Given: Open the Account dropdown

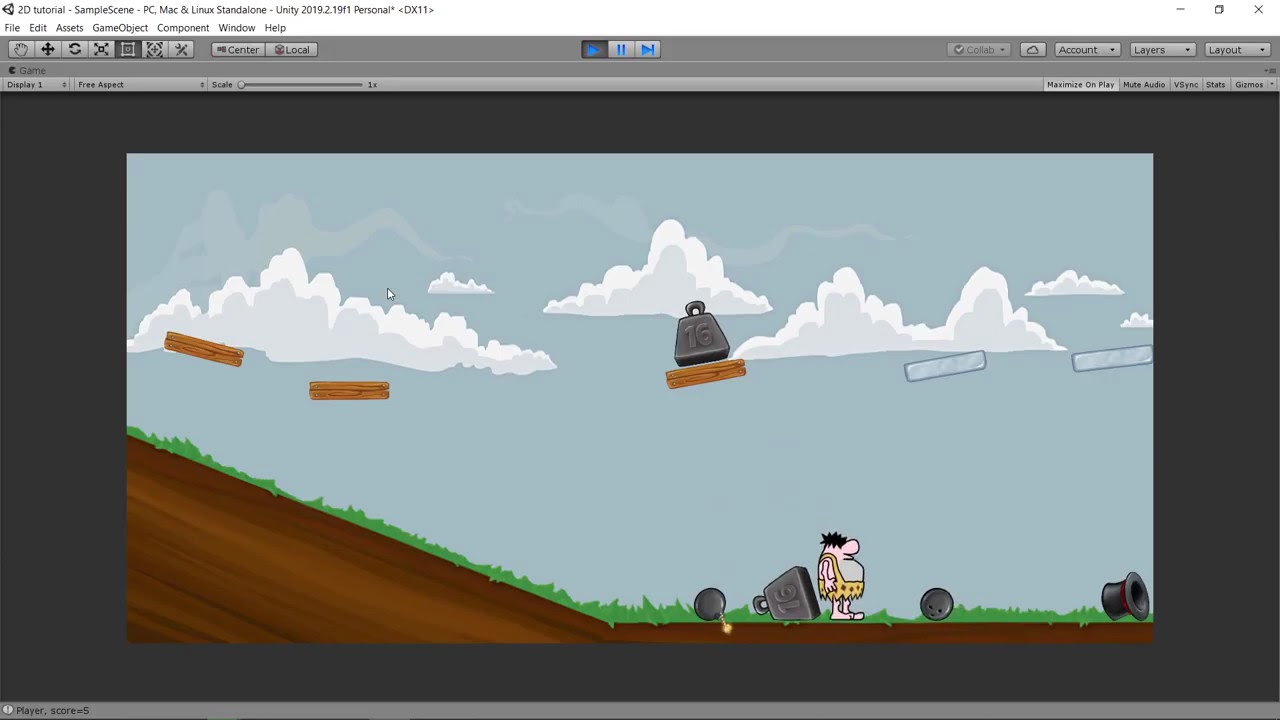Looking at the screenshot, I should [1086, 49].
